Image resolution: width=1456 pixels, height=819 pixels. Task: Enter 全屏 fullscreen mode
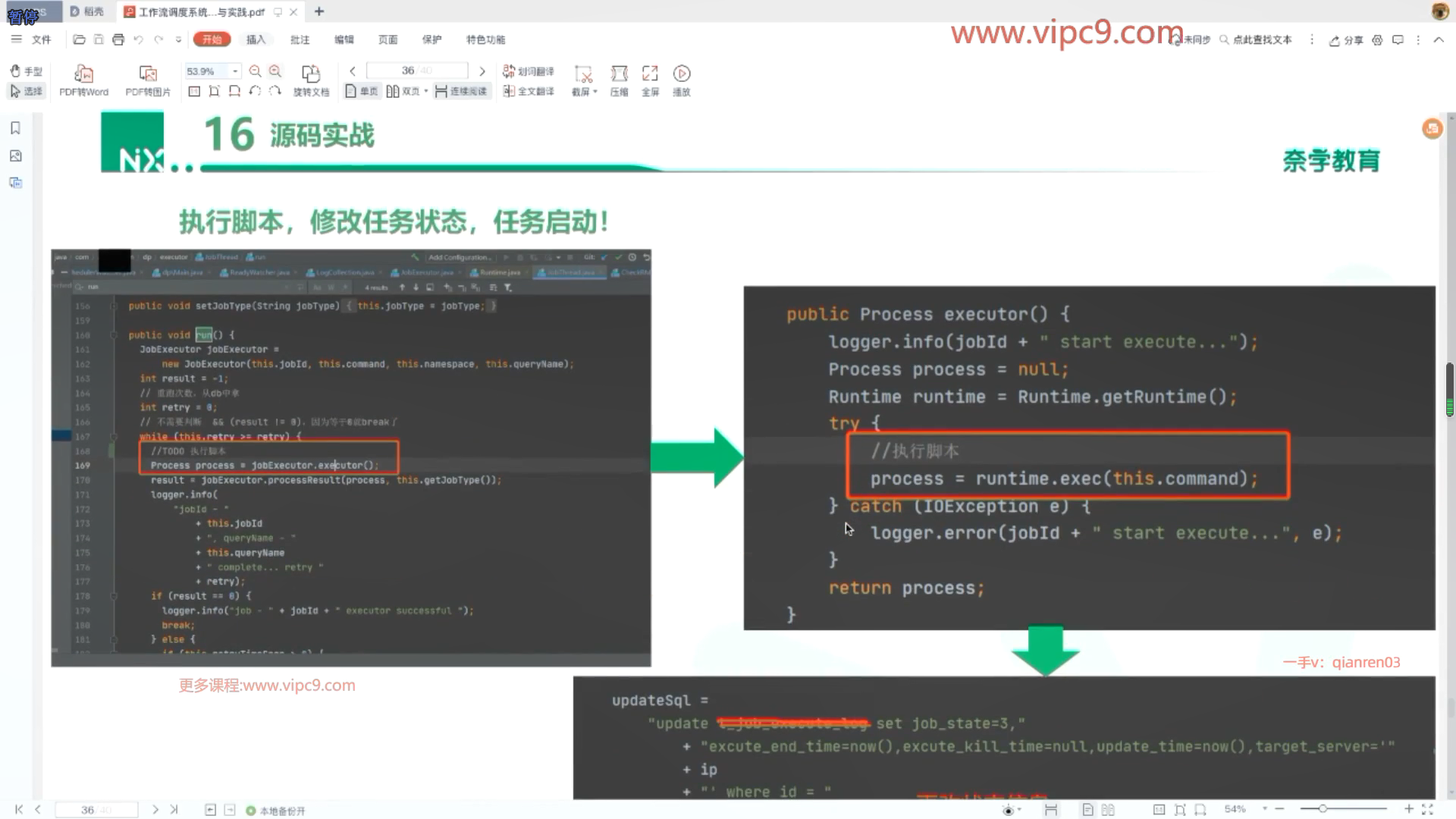pyautogui.click(x=650, y=74)
